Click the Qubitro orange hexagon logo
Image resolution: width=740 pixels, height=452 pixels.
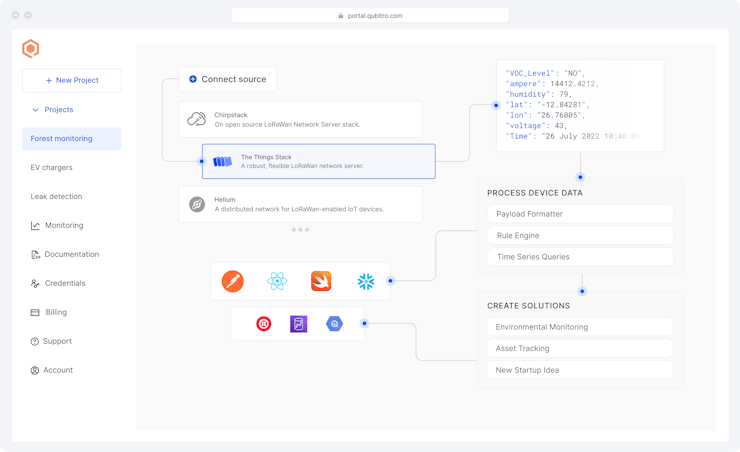[30, 48]
